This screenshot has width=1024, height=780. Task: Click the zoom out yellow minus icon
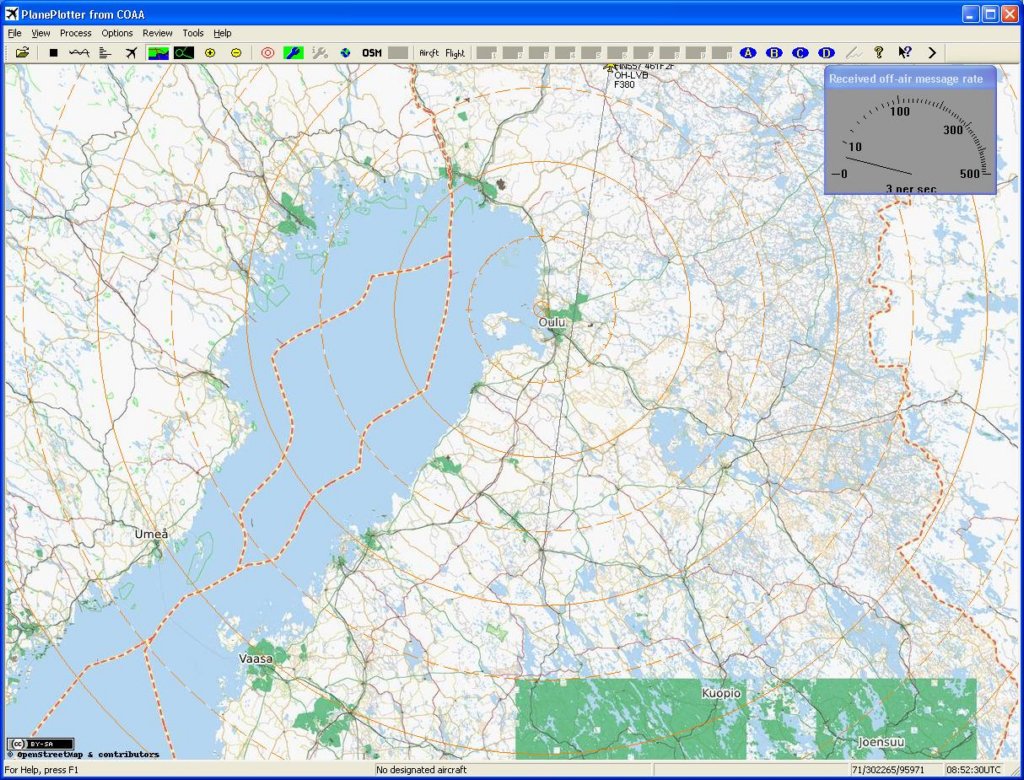236,52
